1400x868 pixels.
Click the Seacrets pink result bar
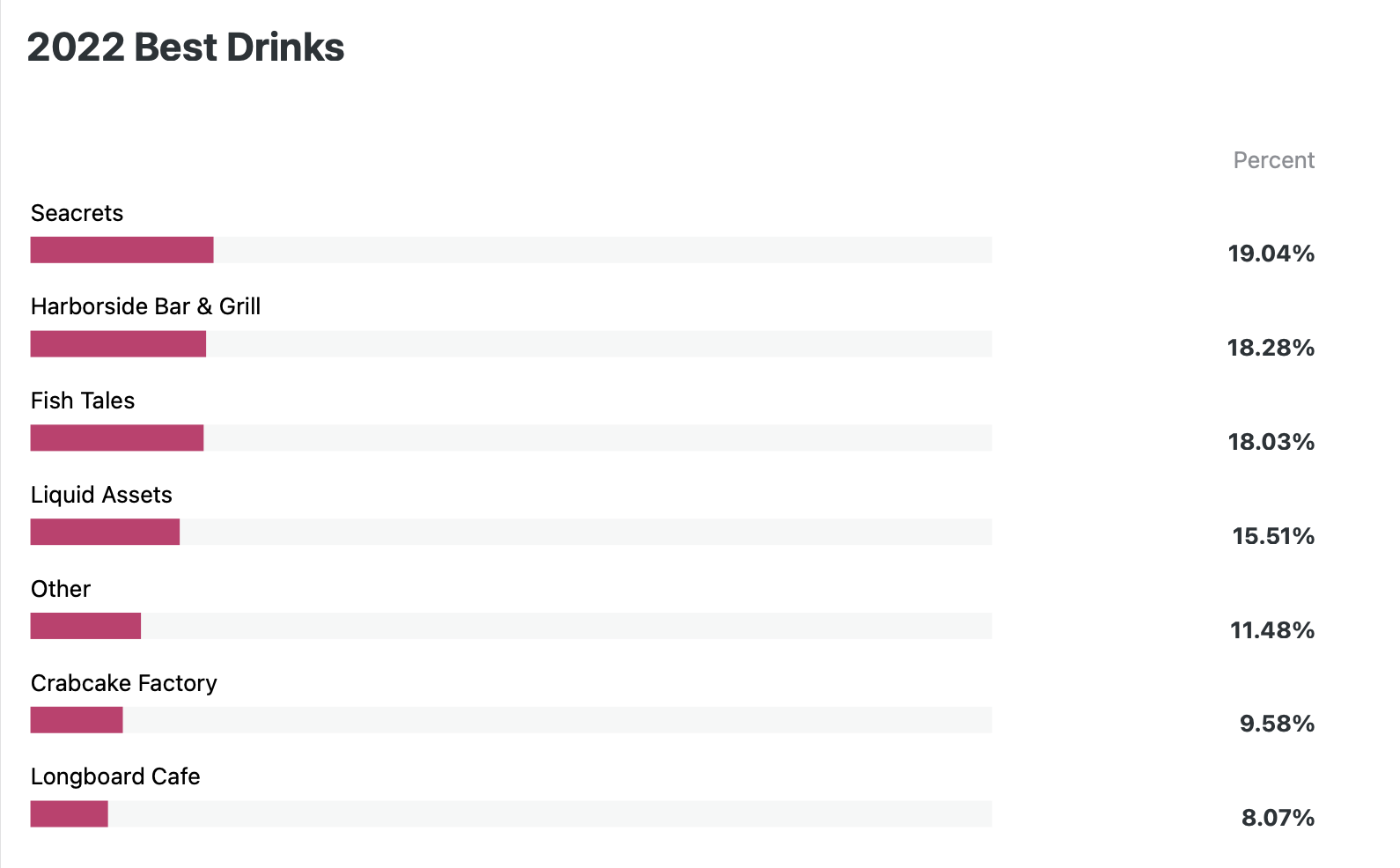coord(122,250)
